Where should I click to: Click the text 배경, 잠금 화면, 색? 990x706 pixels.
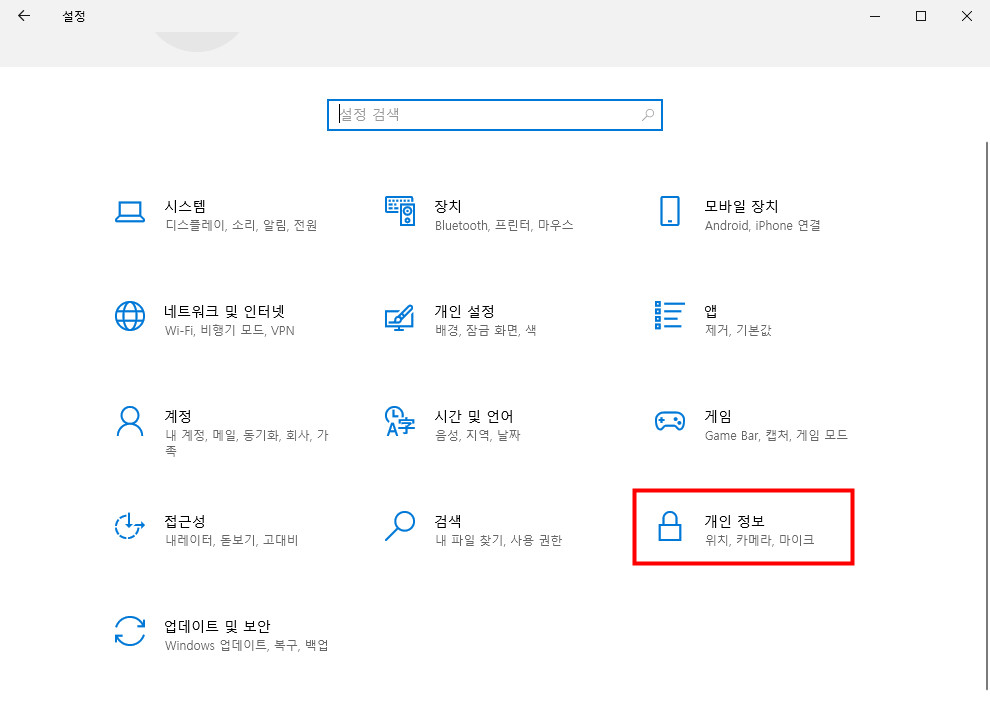coord(486,330)
